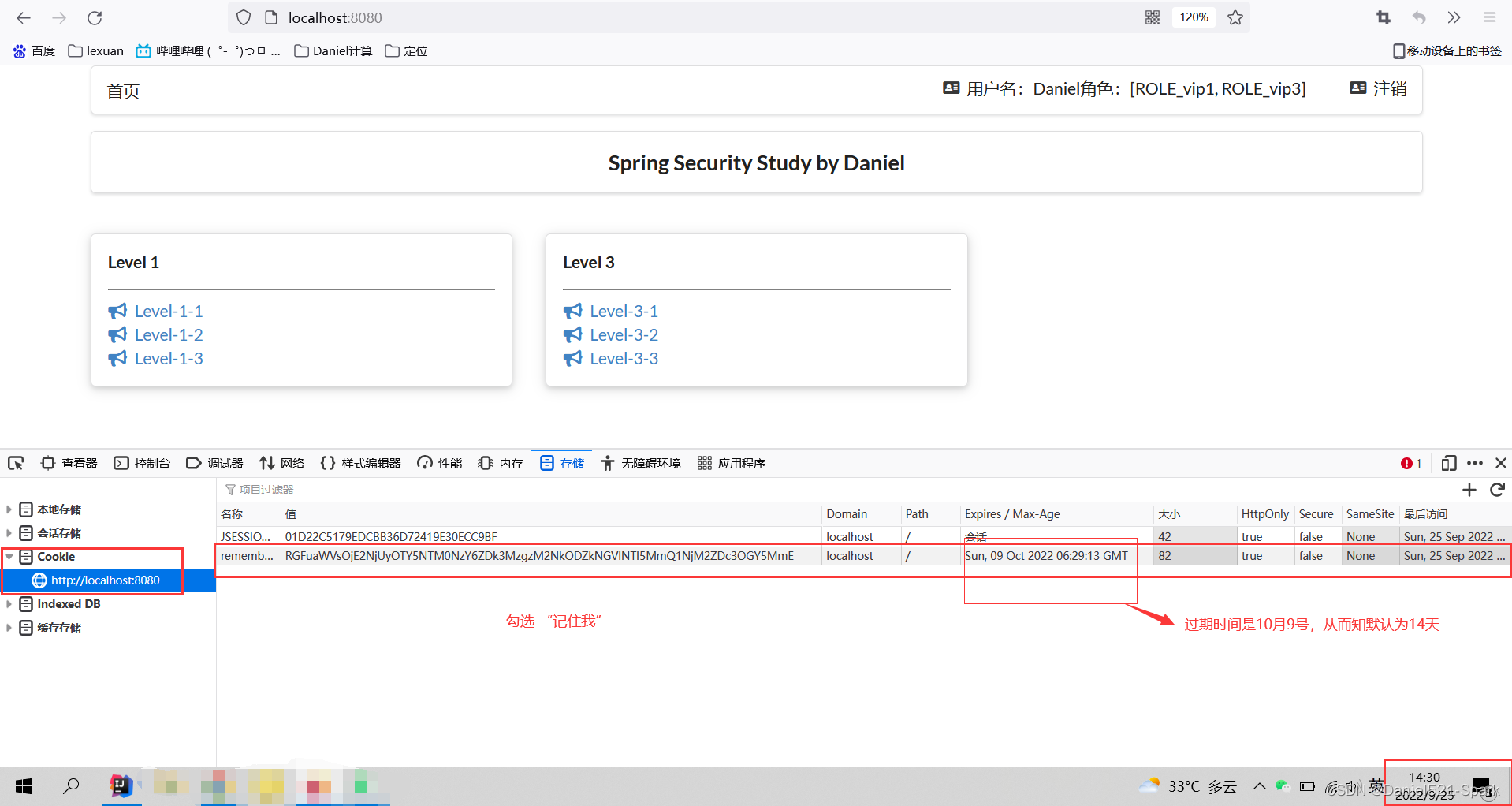The image size is (1512, 806).
Task: Switch to the 性能 performance tab
Action: (440, 463)
